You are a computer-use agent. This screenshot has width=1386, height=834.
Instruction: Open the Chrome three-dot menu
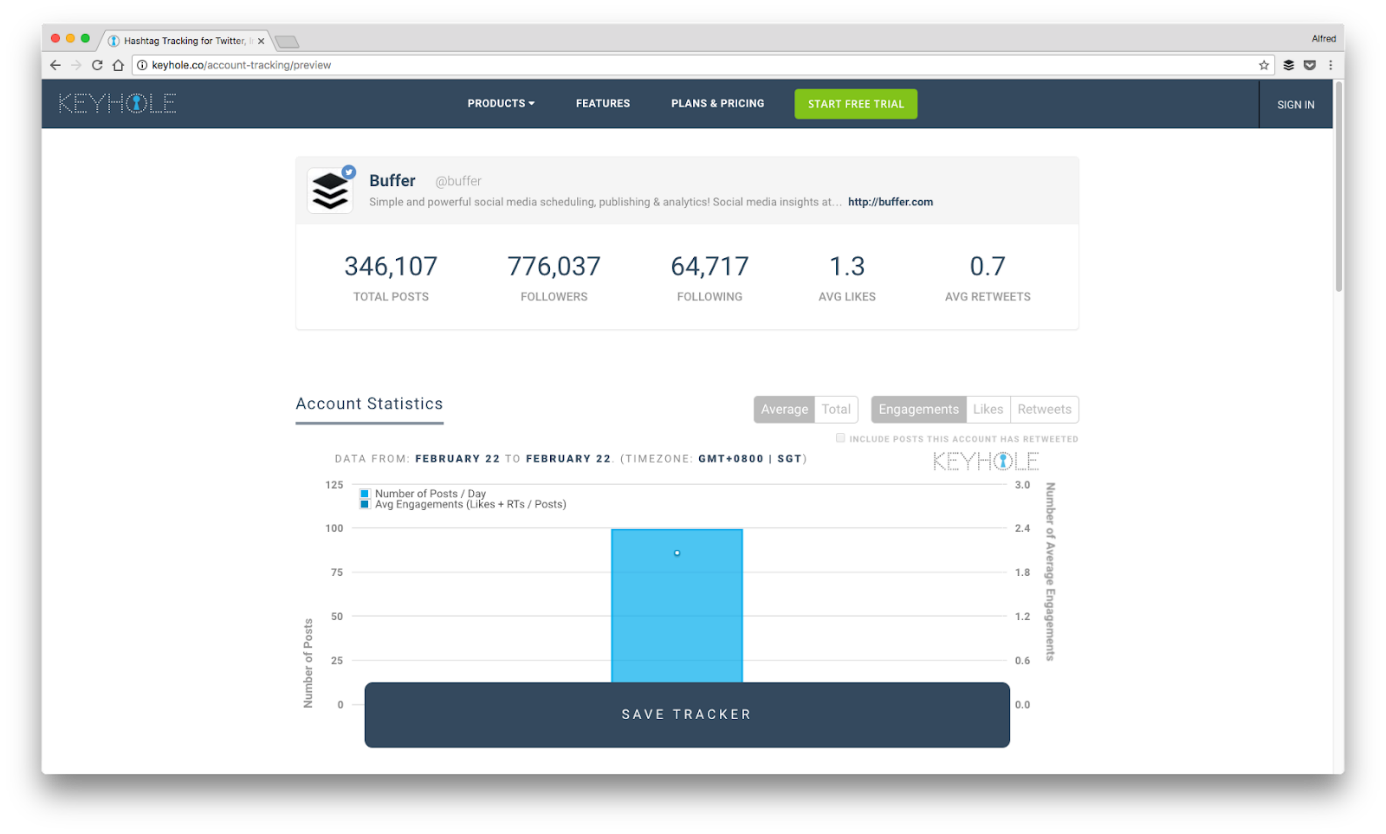coord(1330,65)
